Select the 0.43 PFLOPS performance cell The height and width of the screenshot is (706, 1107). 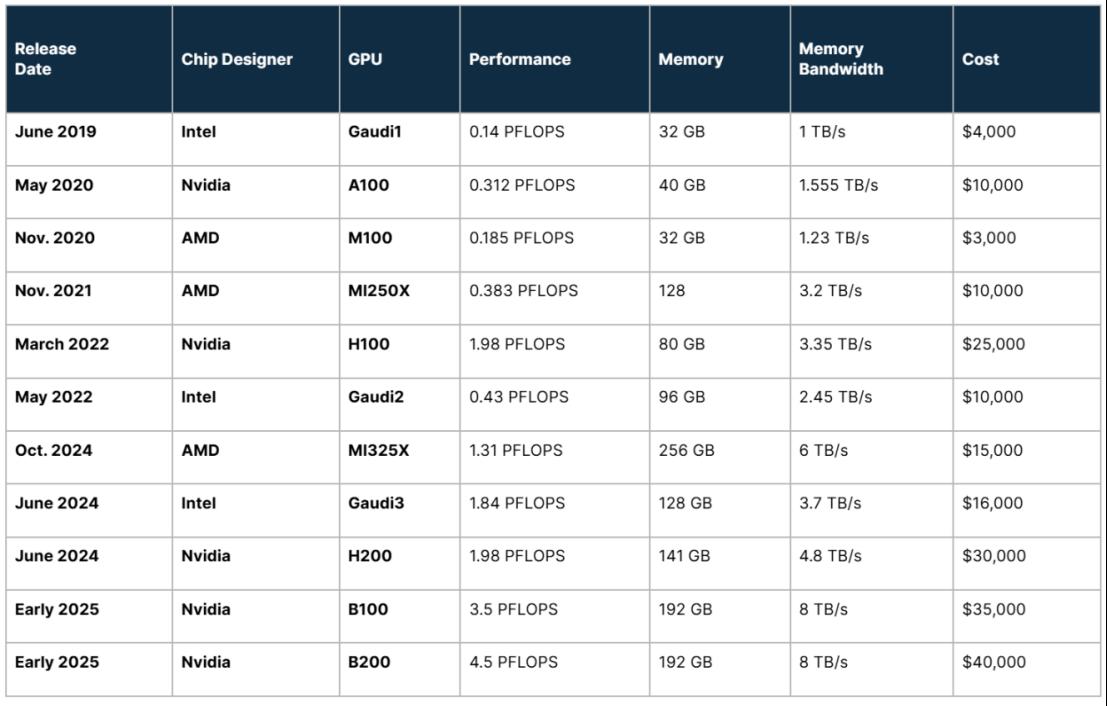555,405
